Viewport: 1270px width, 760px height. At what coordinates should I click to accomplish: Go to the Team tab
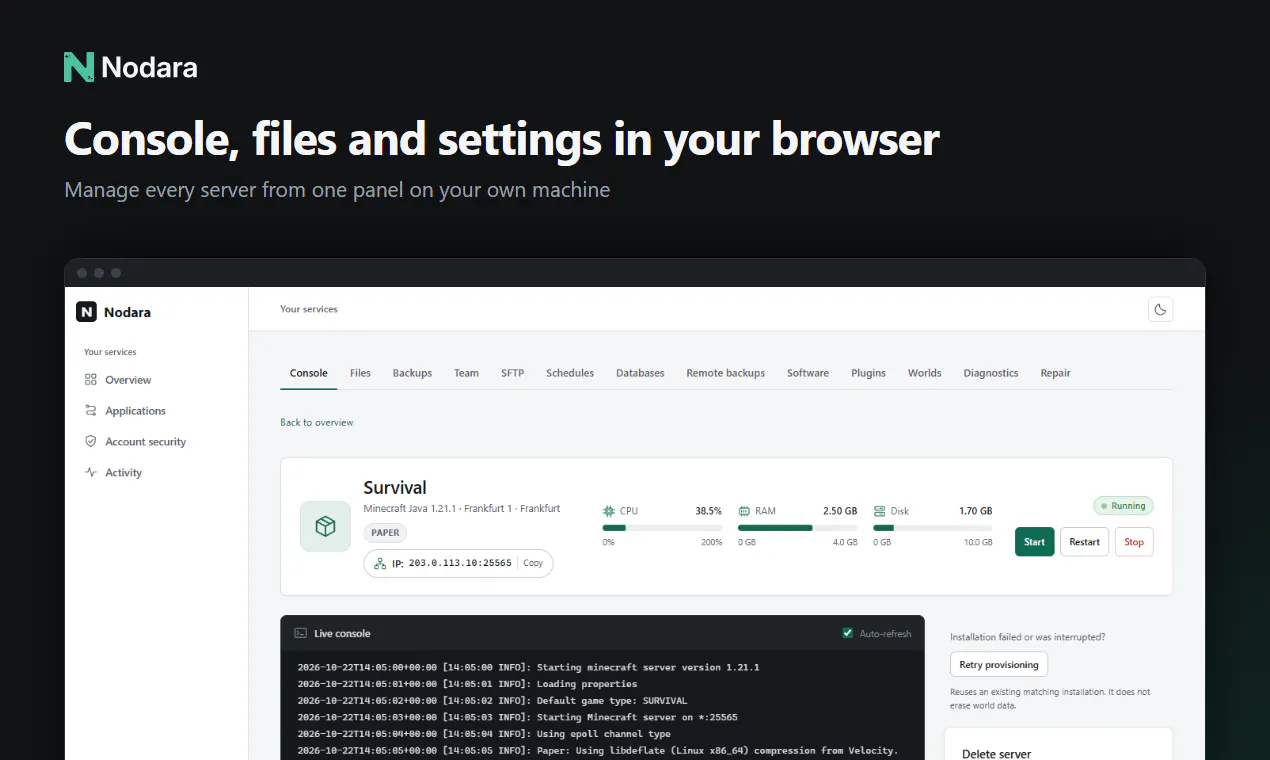[x=466, y=373]
